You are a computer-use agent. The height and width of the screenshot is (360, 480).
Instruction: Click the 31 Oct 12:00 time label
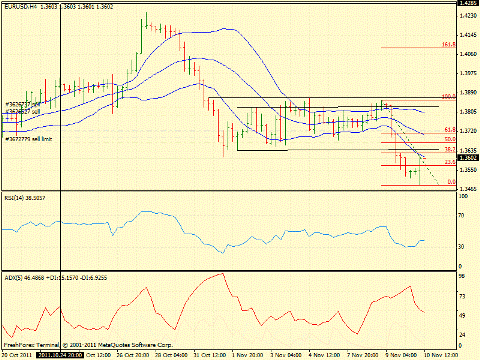click(210, 355)
